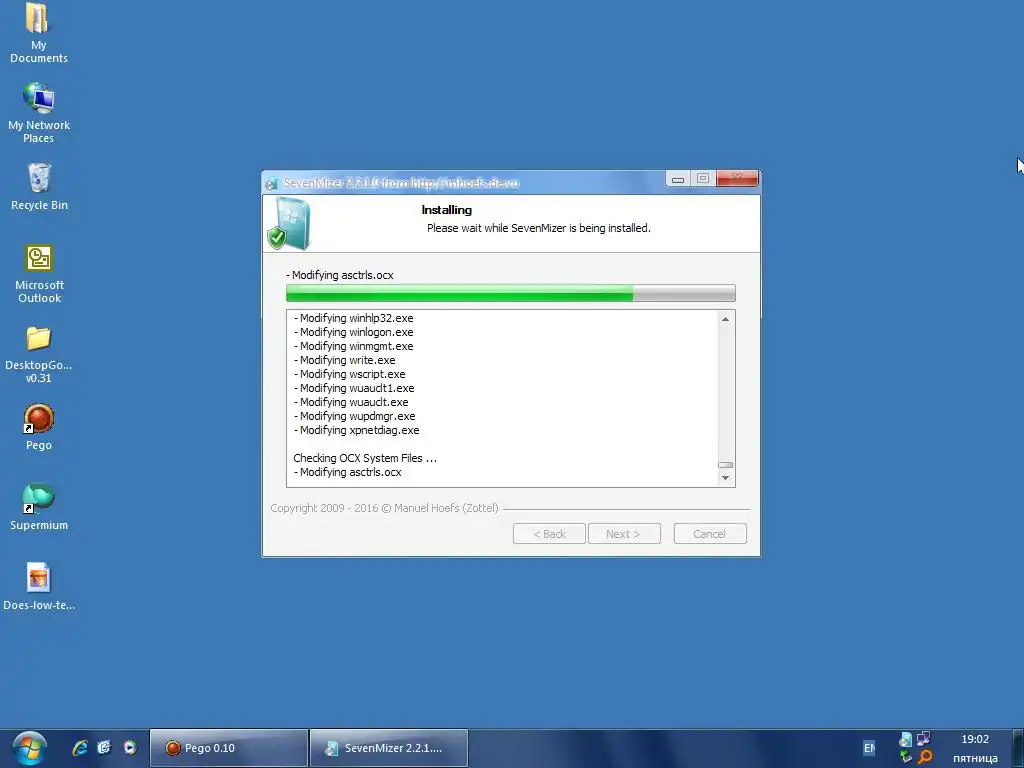Select log line 'Modifying xpnetdiag.exe'
1024x768 pixels.
tap(357, 430)
